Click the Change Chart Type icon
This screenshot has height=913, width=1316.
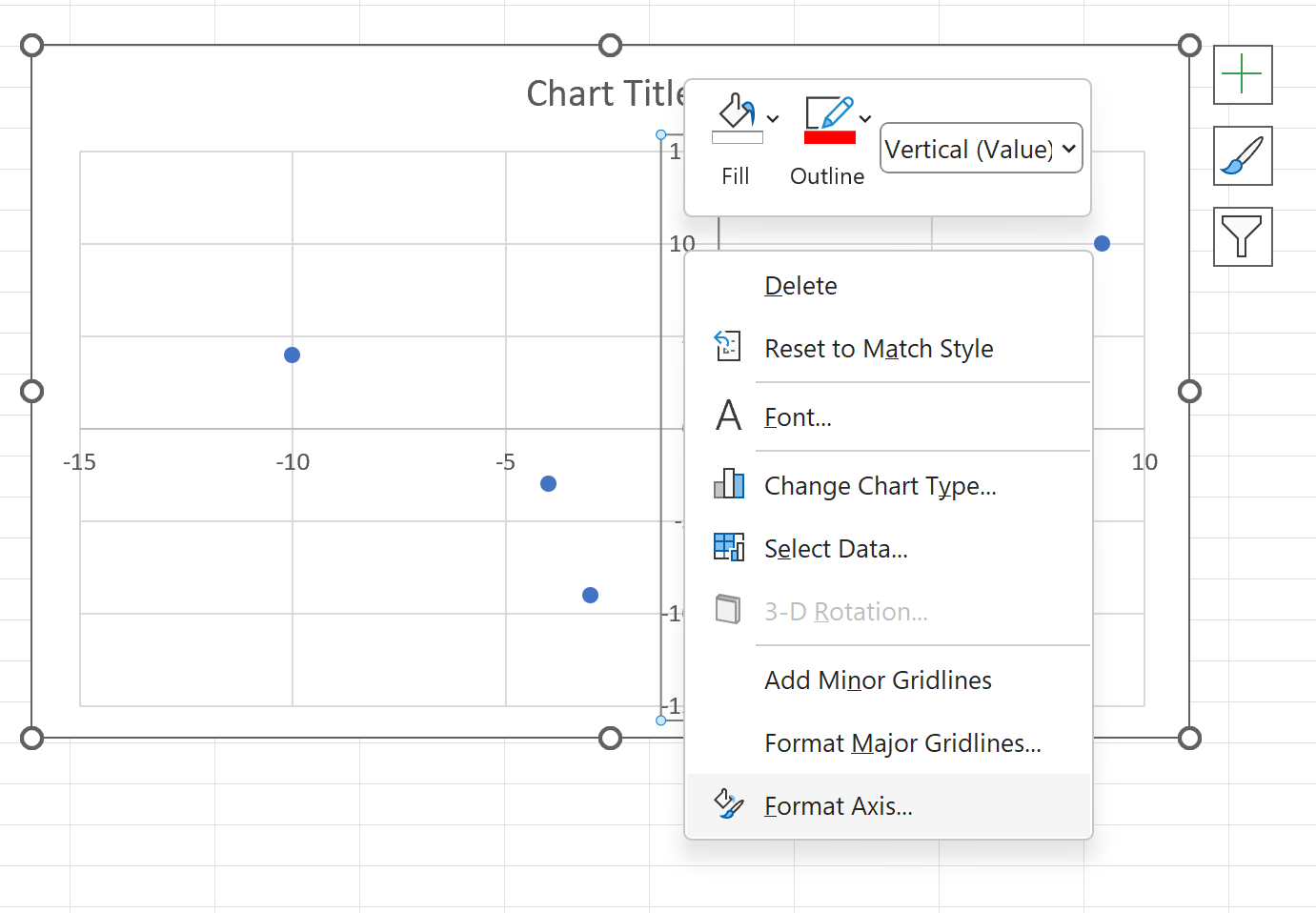tap(728, 484)
